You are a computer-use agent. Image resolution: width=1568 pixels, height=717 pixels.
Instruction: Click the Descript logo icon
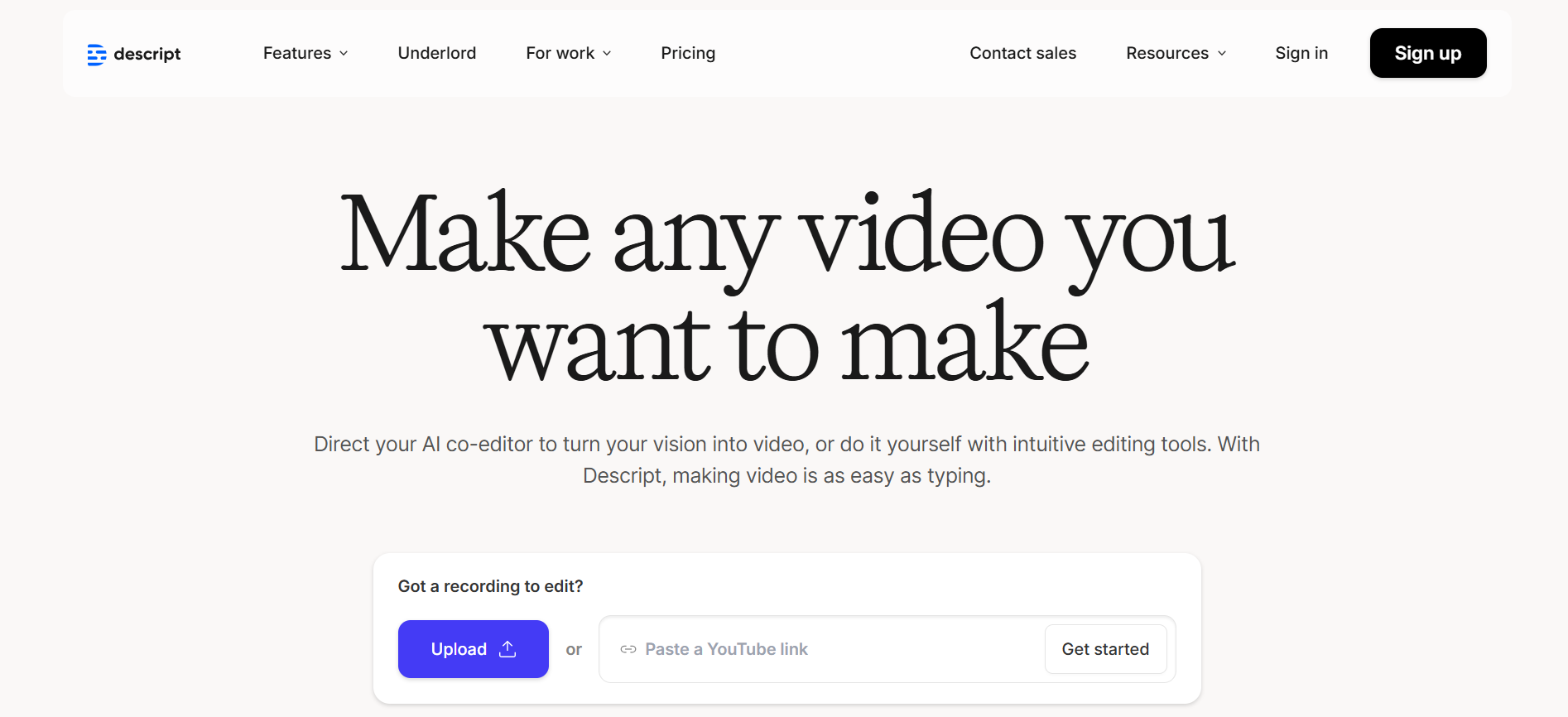(x=97, y=55)
